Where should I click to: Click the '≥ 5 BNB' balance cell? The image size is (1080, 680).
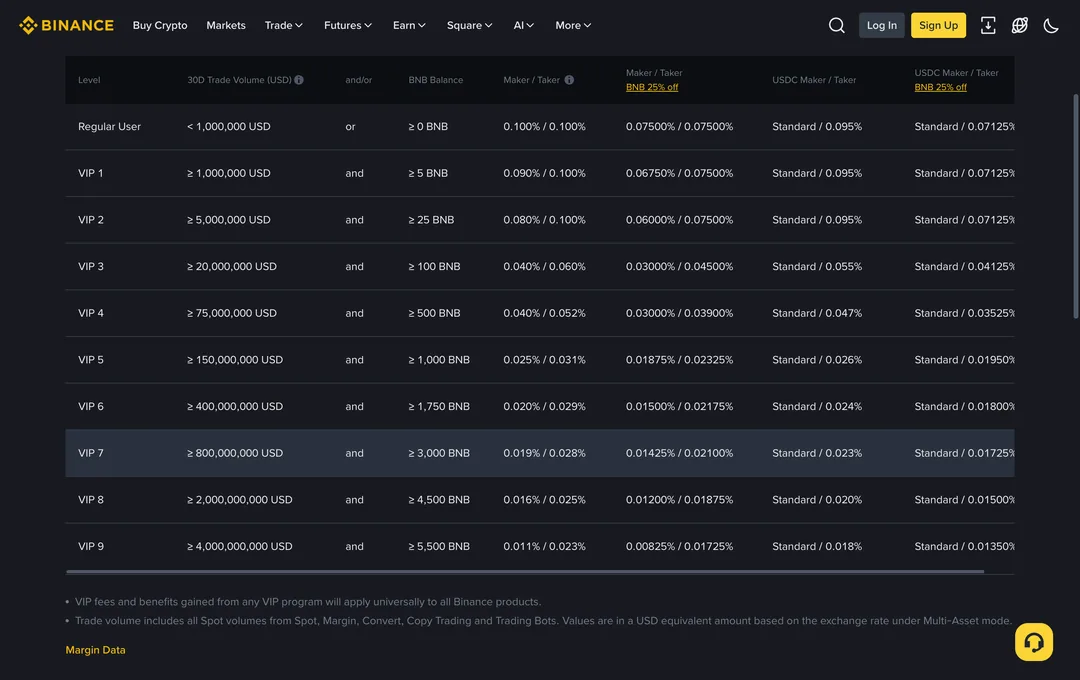tap(428, 174)
